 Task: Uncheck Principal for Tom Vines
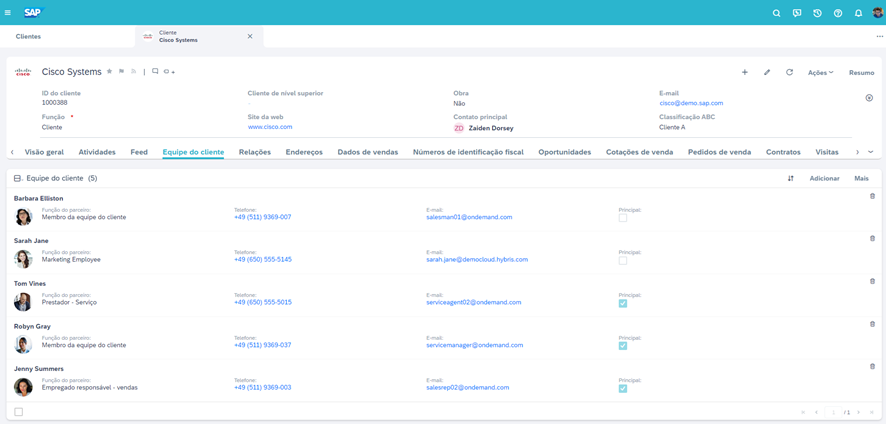[623, 303]
